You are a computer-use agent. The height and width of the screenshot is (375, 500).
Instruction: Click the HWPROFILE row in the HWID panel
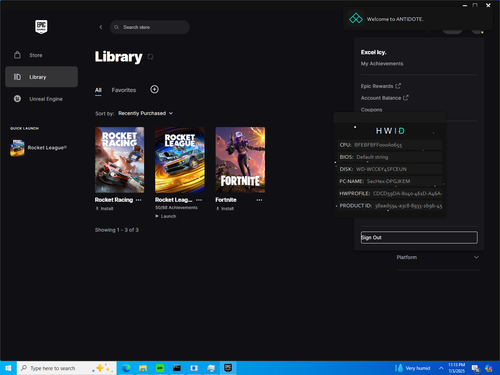point(390,194)
